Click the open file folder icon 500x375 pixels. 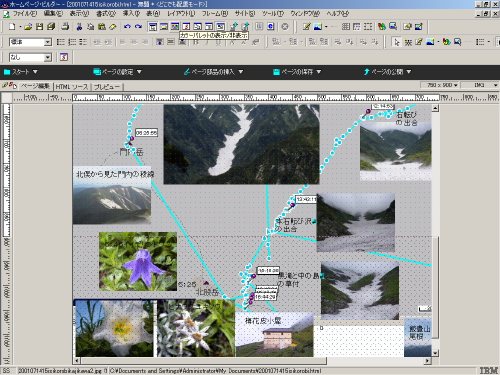[x=28, y=27]
